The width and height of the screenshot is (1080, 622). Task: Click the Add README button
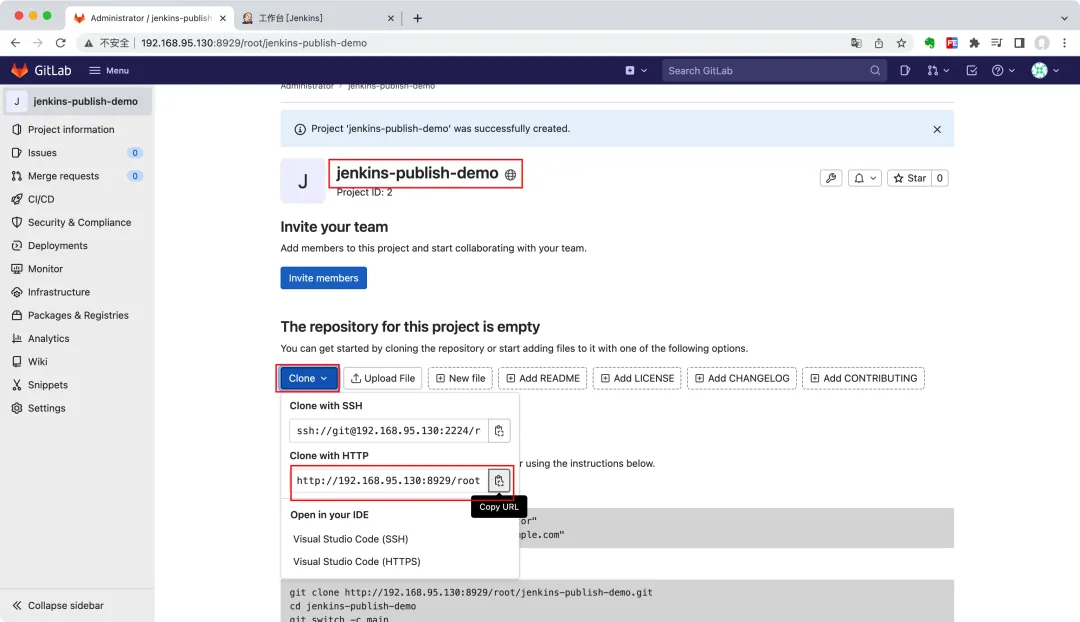(543, 378)
